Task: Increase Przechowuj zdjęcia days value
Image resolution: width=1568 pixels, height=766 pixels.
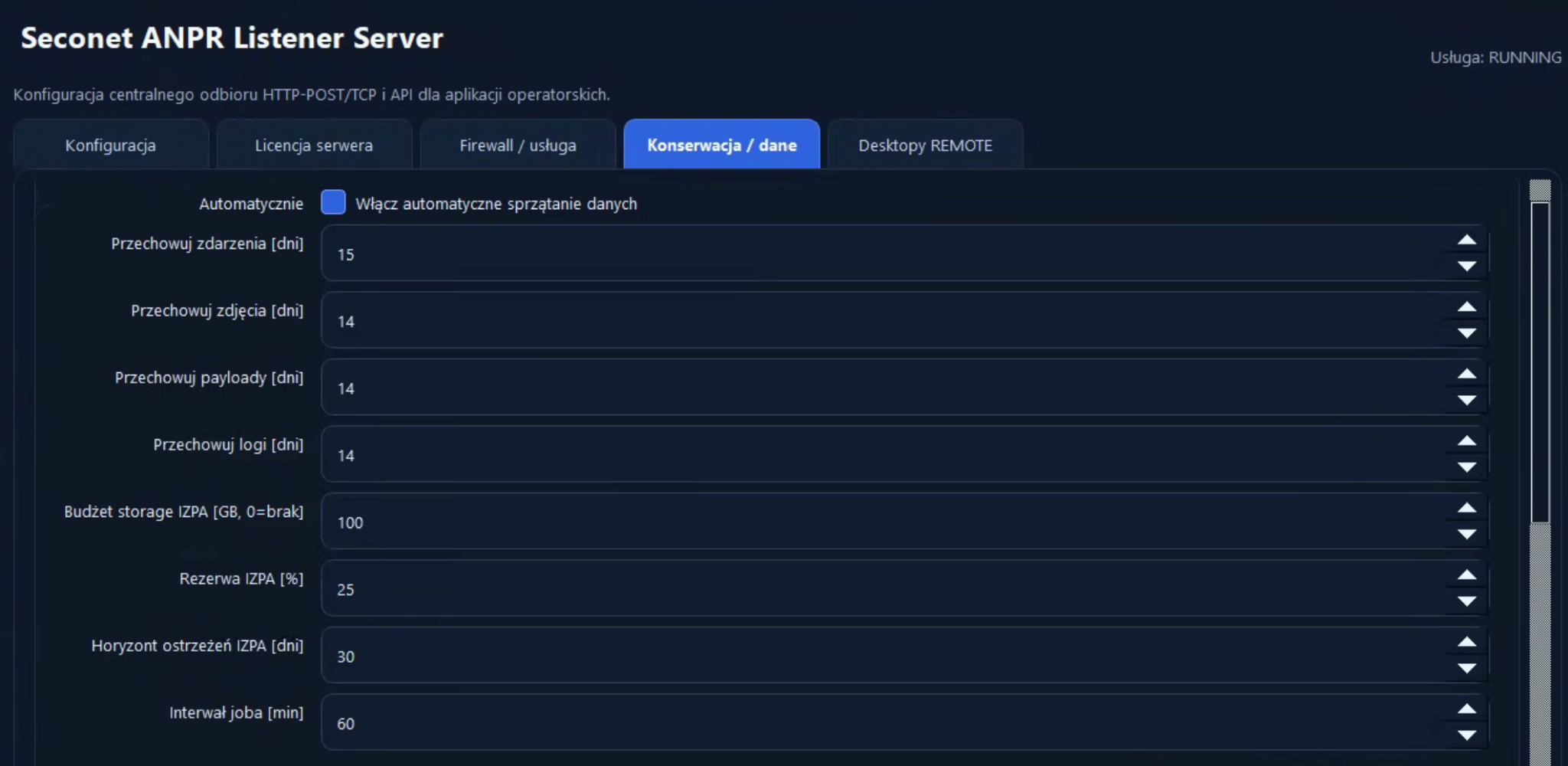Action: click(x=1467, y=307)
